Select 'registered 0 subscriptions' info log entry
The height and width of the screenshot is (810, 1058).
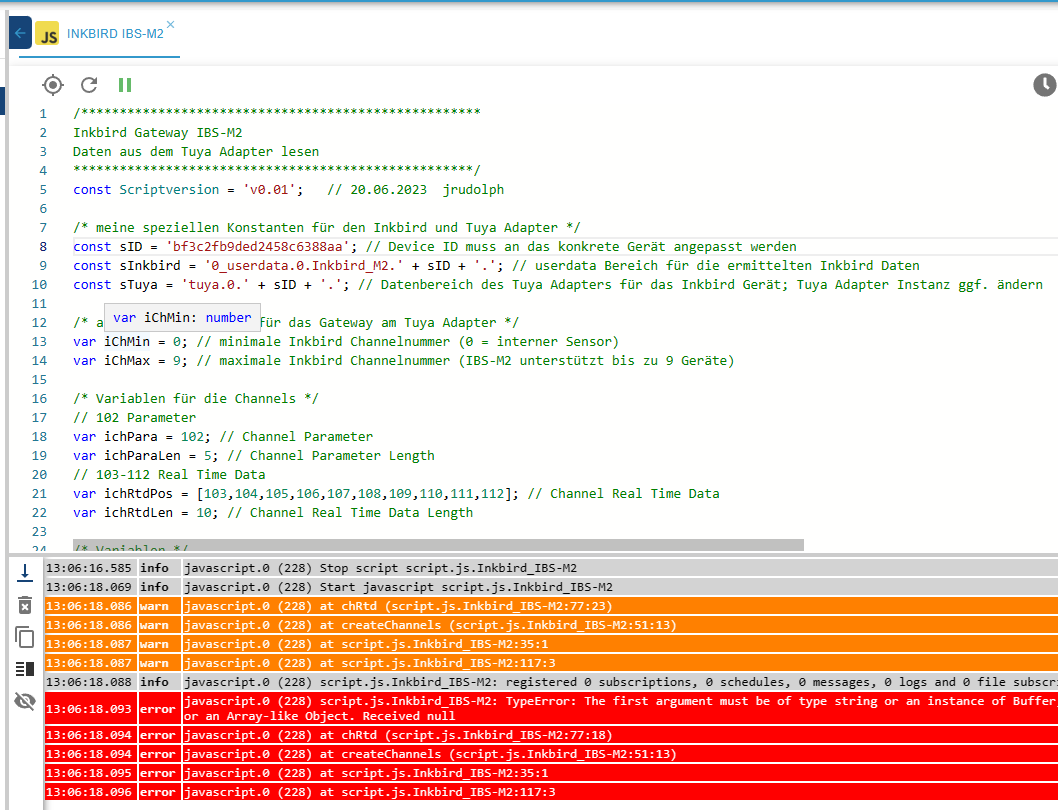(x=551, y=682)
